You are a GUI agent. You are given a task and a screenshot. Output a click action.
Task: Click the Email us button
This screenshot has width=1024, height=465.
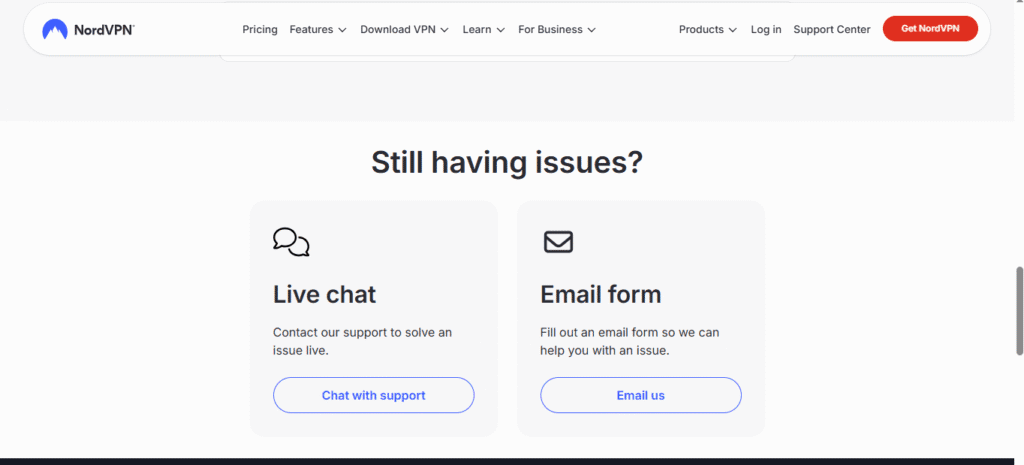click(641, 395)
